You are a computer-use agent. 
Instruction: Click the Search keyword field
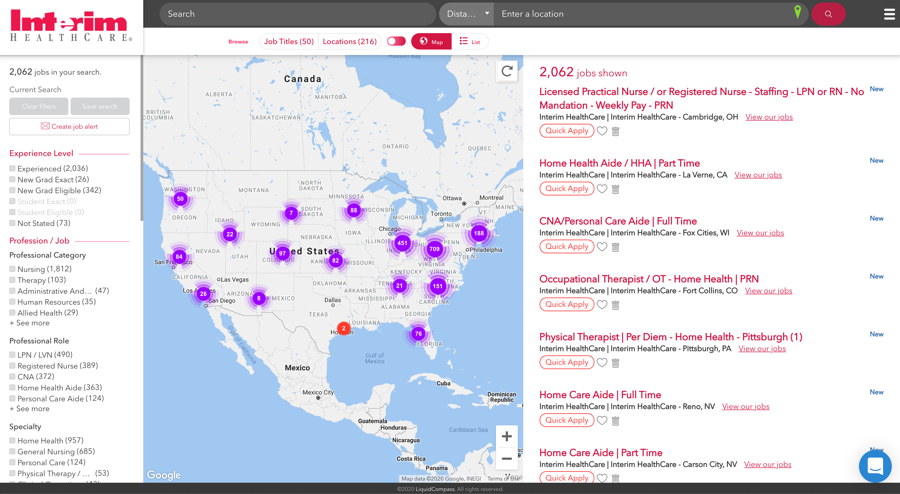point(298,14)
